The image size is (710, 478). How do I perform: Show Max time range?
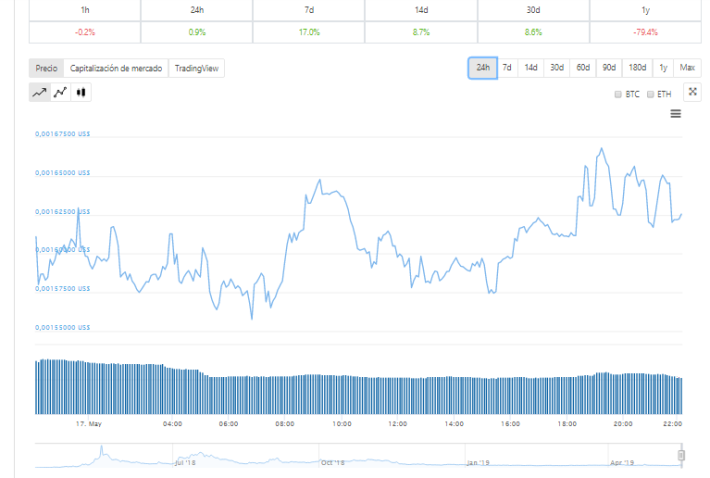[x=687, y=68]
